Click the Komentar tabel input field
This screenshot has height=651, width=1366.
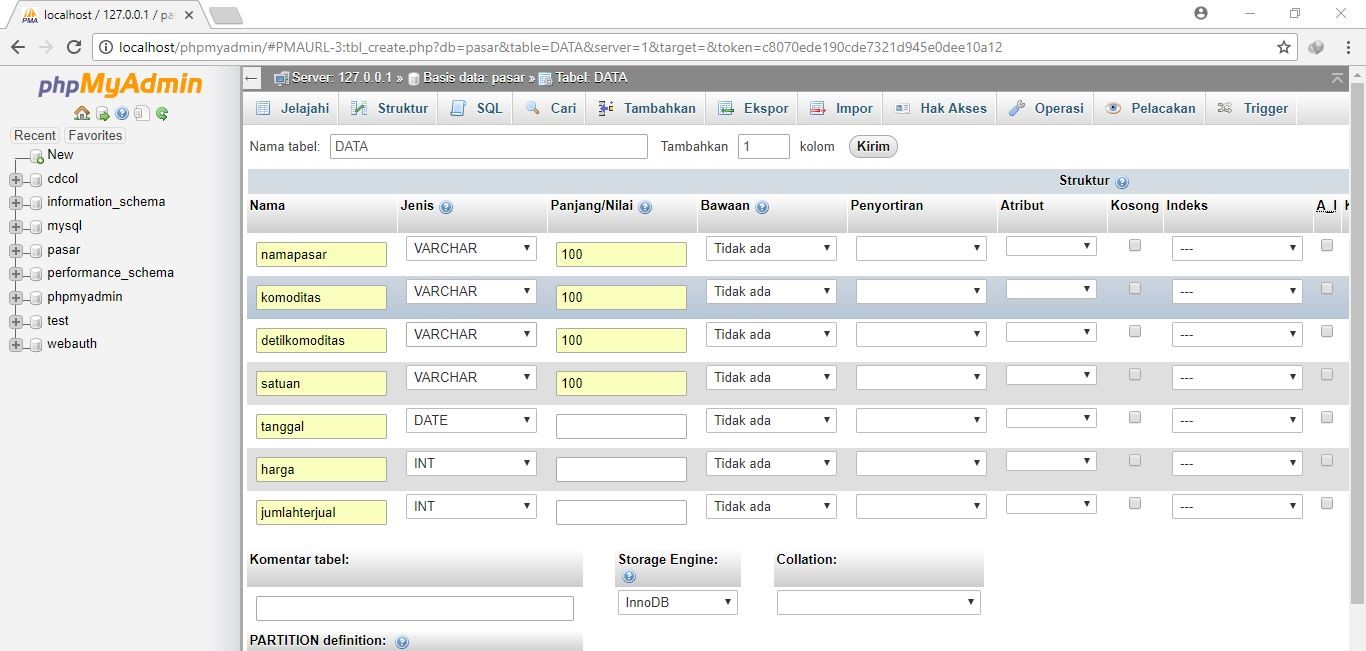(x=413, y=607)
